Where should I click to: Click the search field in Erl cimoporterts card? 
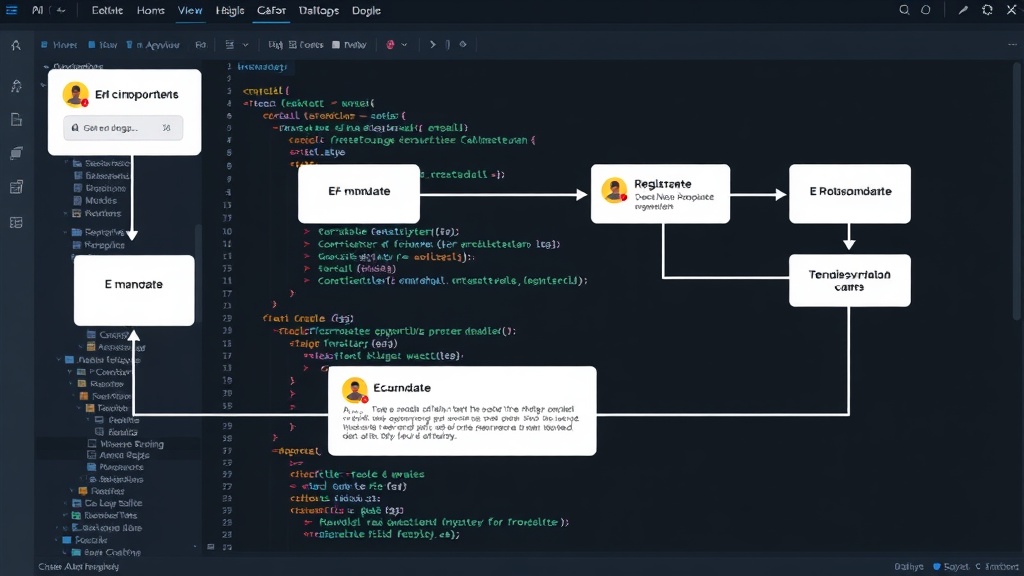tap(123, 128)
